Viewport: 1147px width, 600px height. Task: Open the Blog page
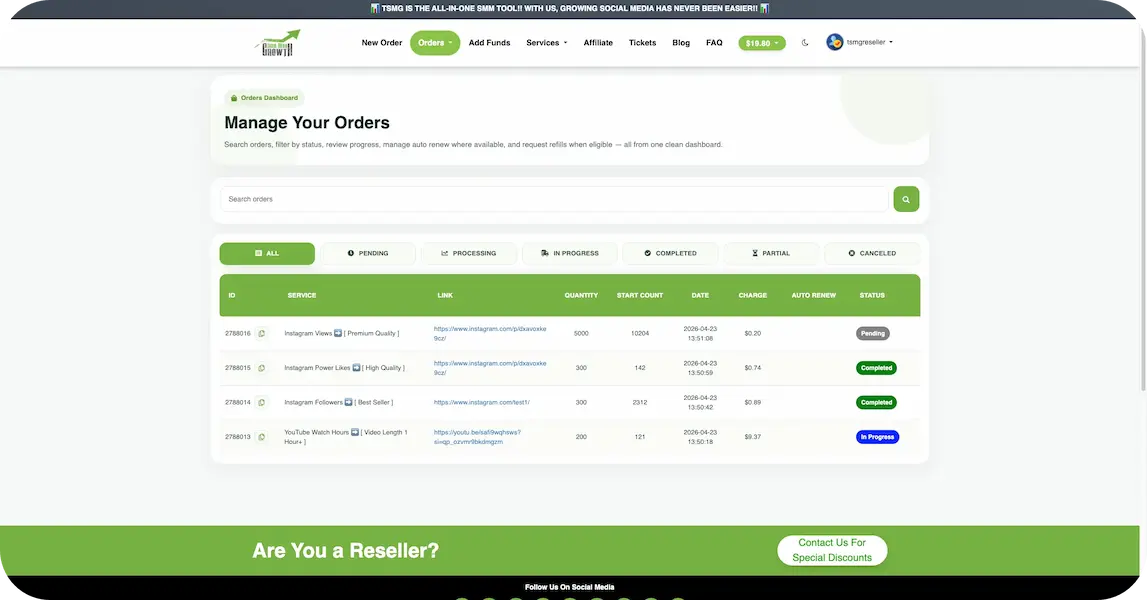coord(681,42)
